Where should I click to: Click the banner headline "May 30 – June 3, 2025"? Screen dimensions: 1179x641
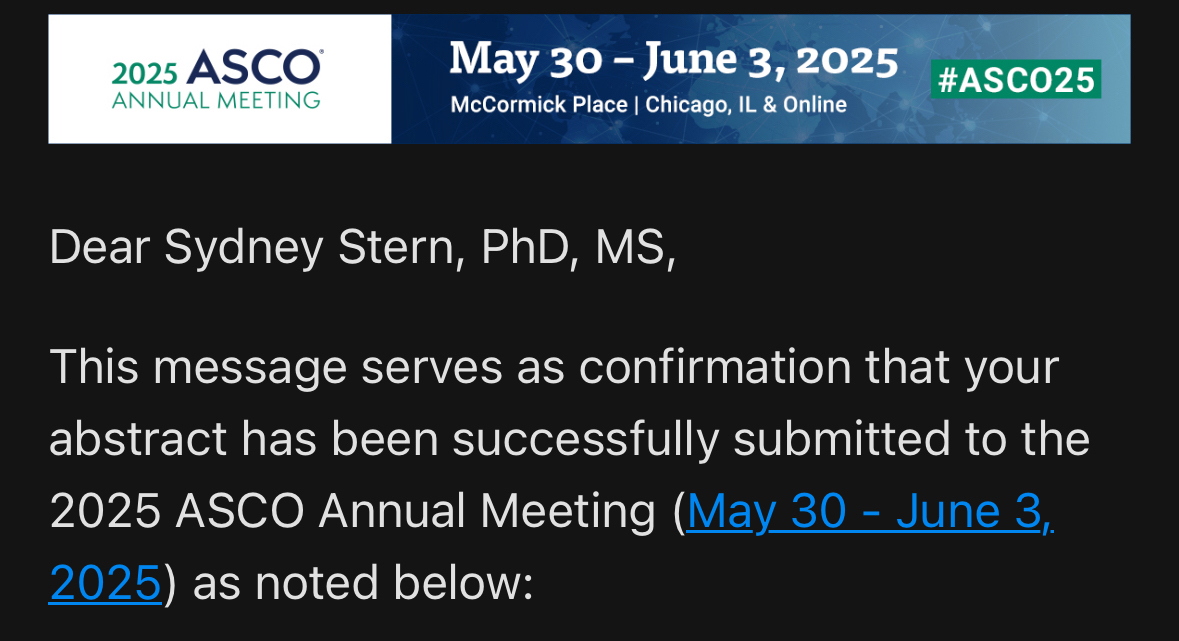(673, 60)
